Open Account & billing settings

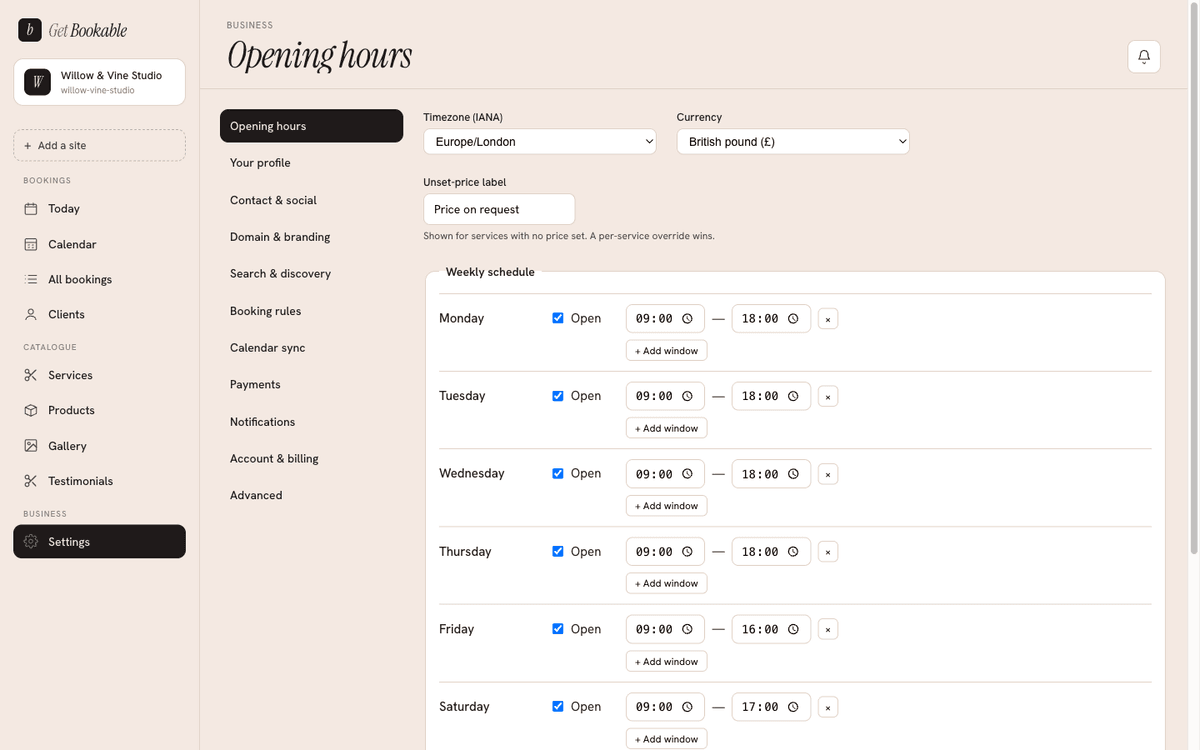(x=311, y=459)
